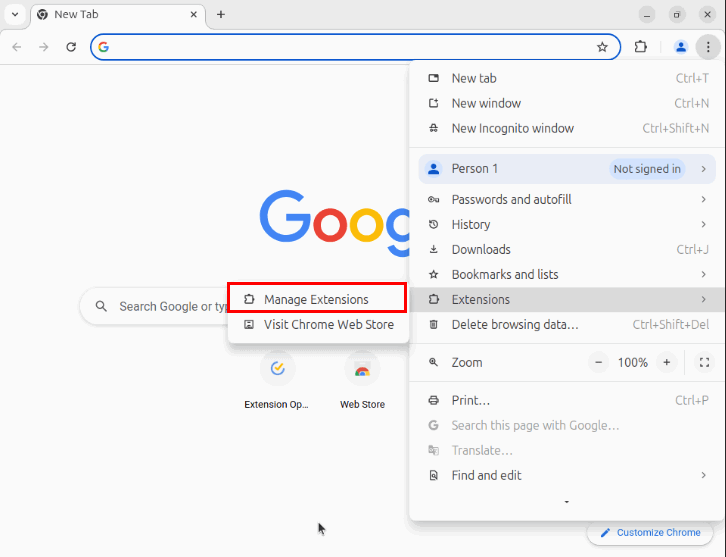Open a new tab with plus button

(x=221, y=14)
